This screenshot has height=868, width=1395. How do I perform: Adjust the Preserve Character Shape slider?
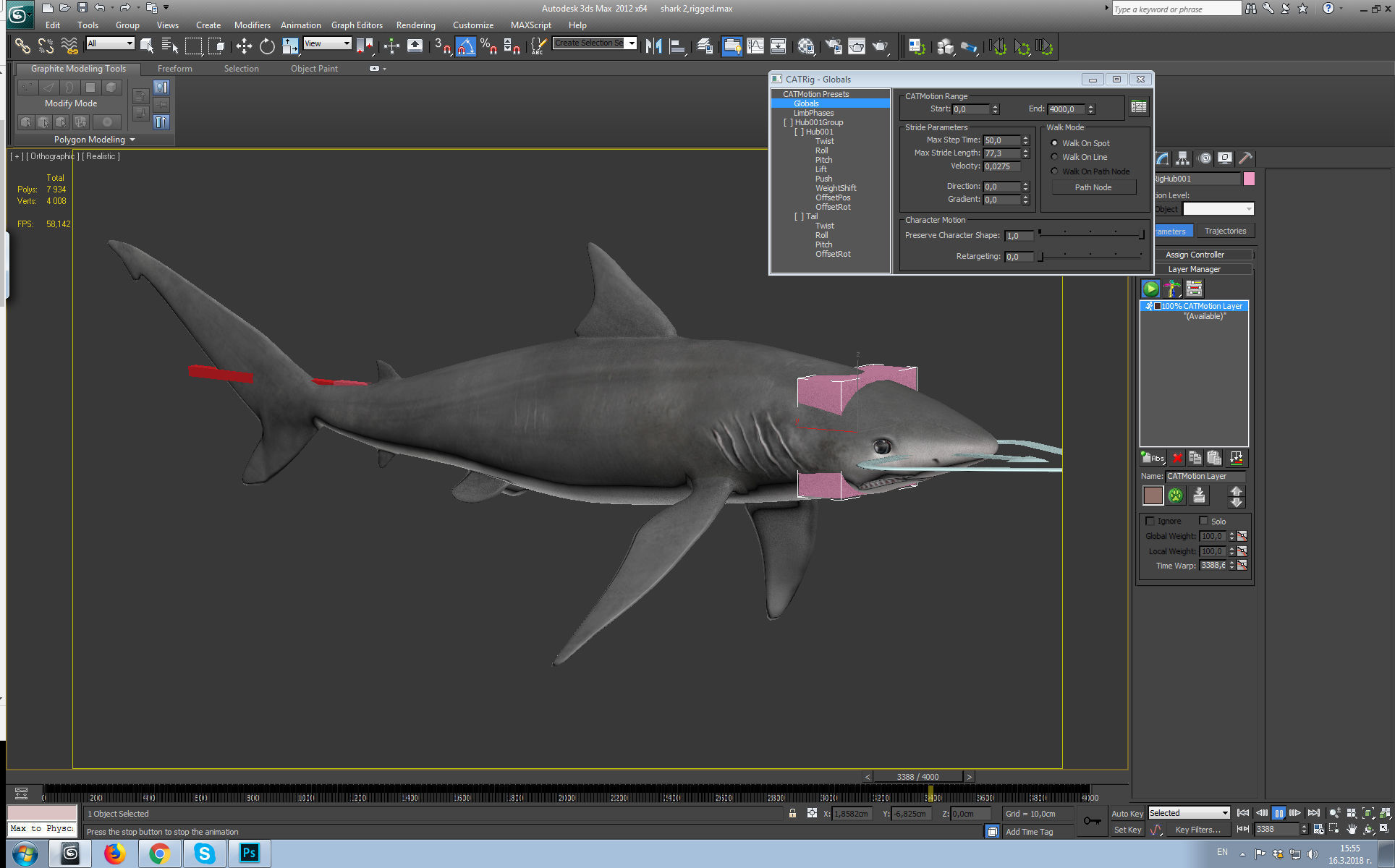[1091, 234]
